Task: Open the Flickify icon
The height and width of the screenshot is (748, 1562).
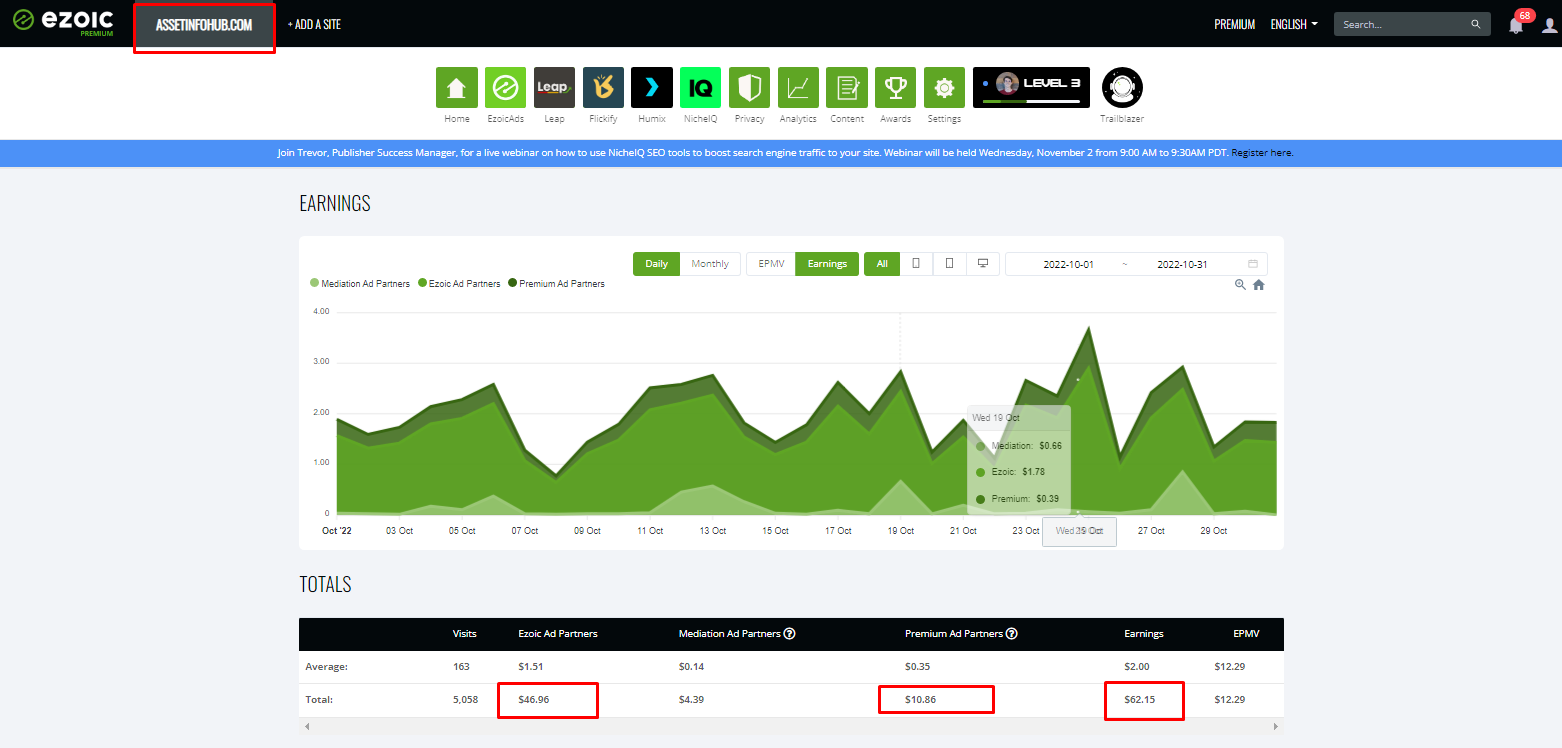Action: (603, 88)
